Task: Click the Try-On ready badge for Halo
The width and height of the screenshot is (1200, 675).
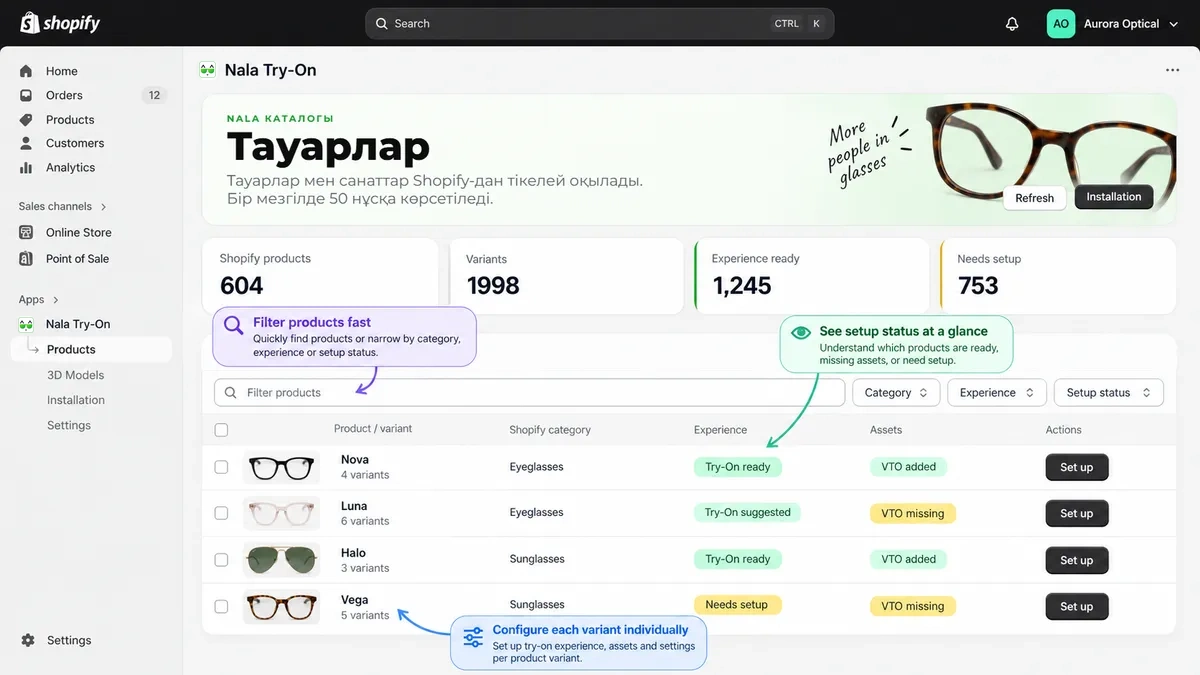Action: tap(738, 559)
